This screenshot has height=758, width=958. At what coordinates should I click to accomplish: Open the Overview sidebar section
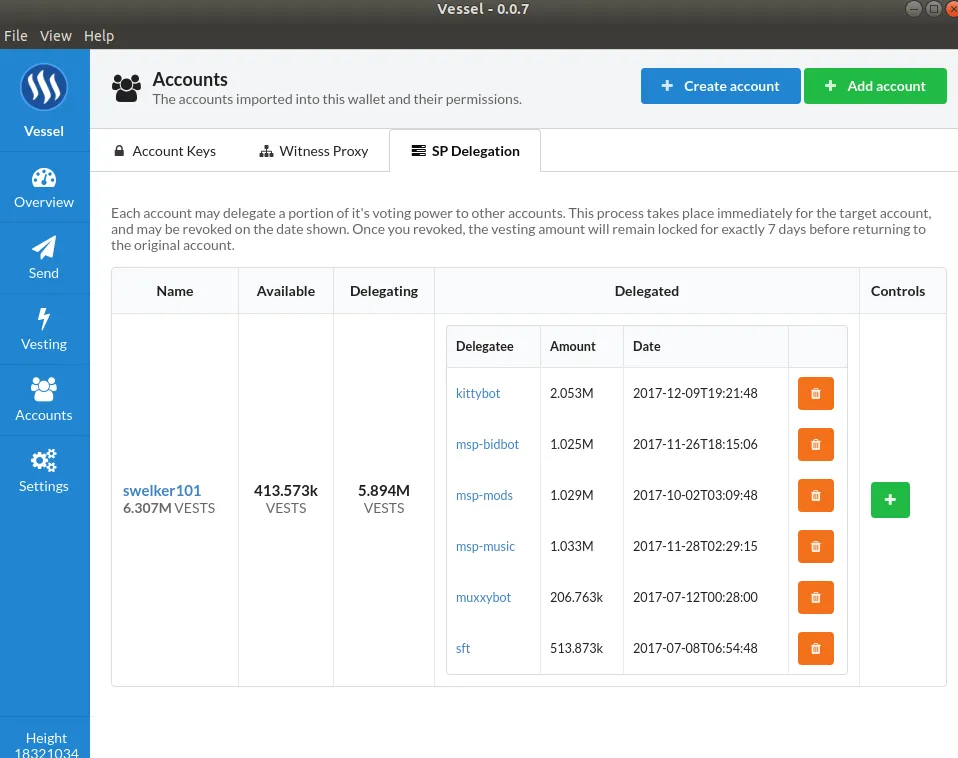pyautogui.click(x=44, y=188)
